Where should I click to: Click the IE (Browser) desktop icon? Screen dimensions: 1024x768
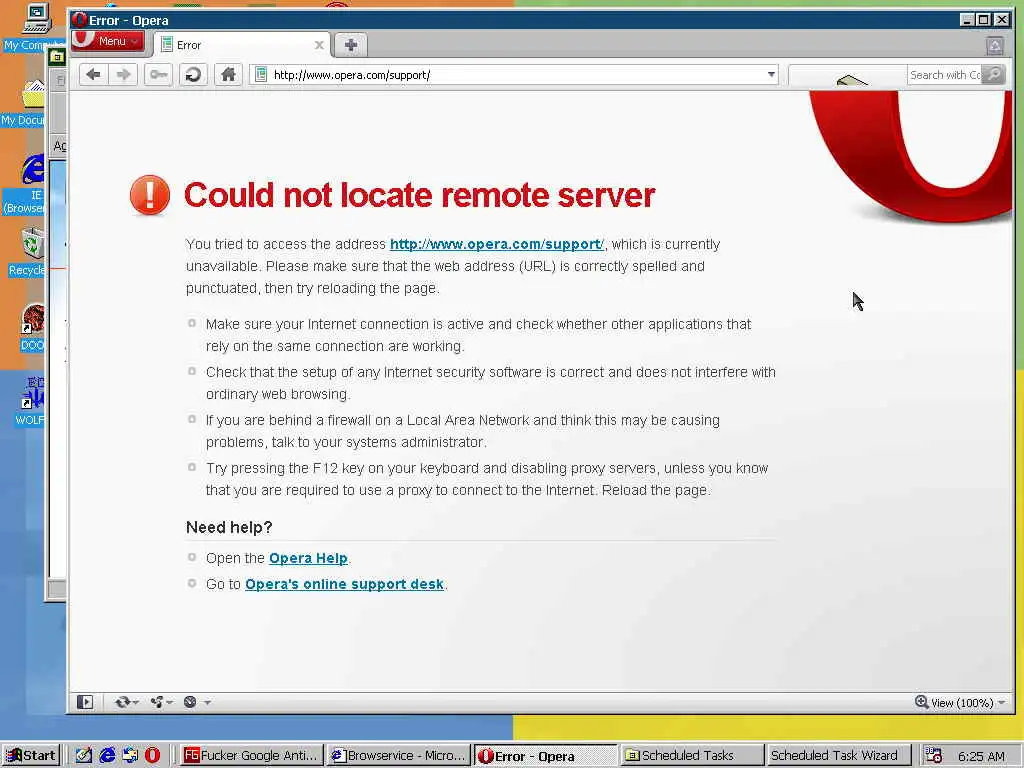tap(24, 185)
